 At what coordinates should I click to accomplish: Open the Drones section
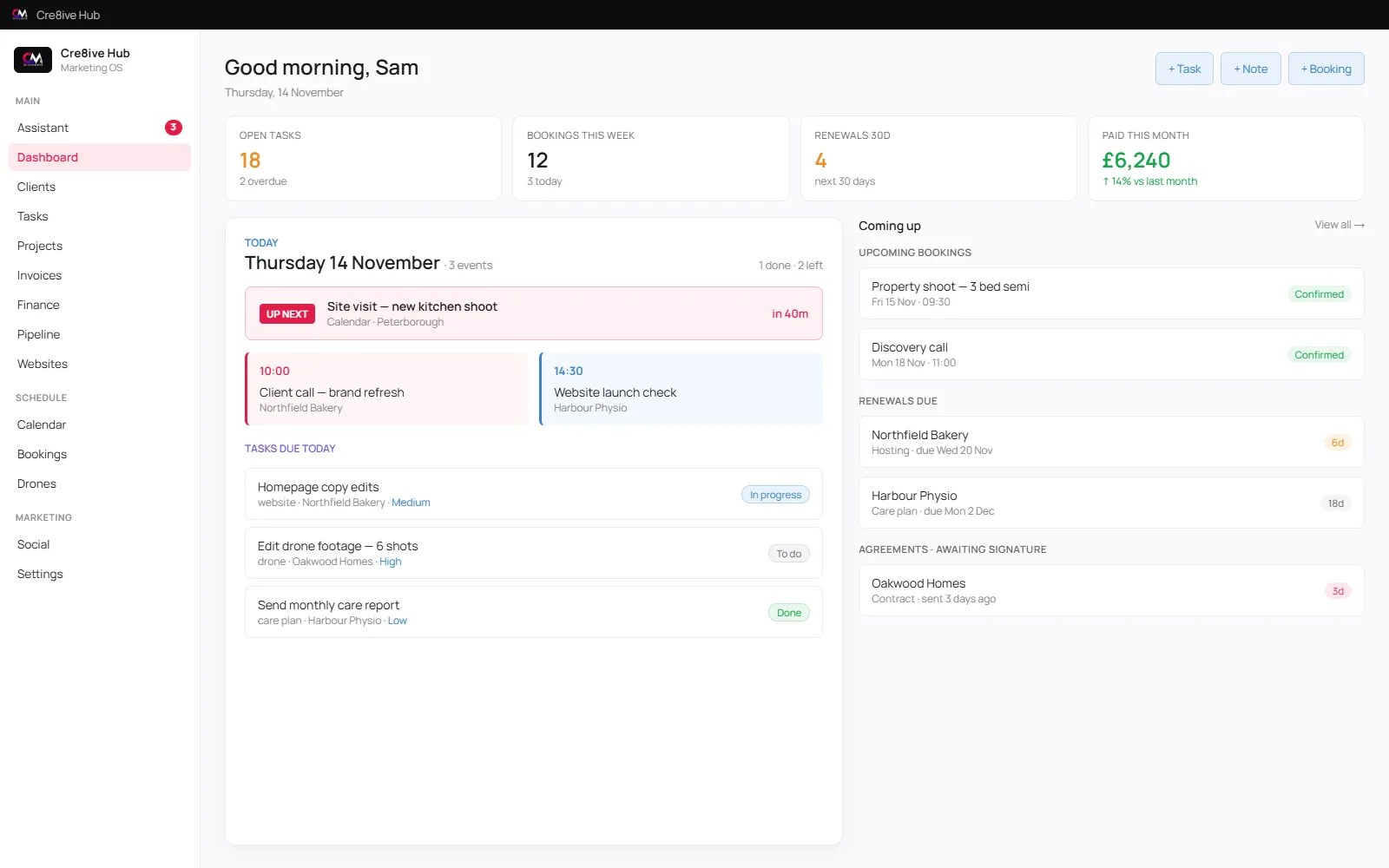[x=100, y=483]
